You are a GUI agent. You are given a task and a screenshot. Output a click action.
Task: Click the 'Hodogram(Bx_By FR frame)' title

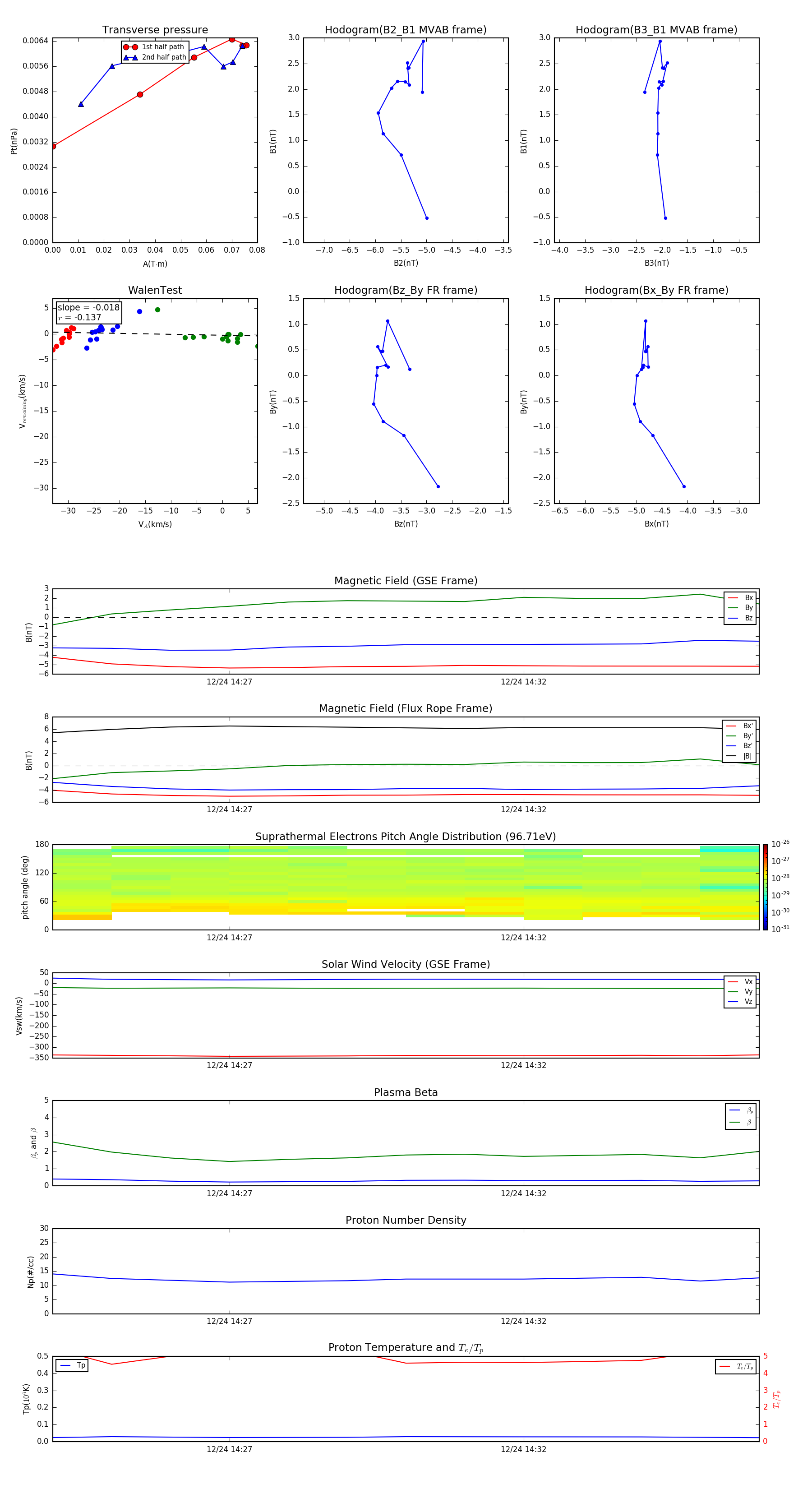656,290
